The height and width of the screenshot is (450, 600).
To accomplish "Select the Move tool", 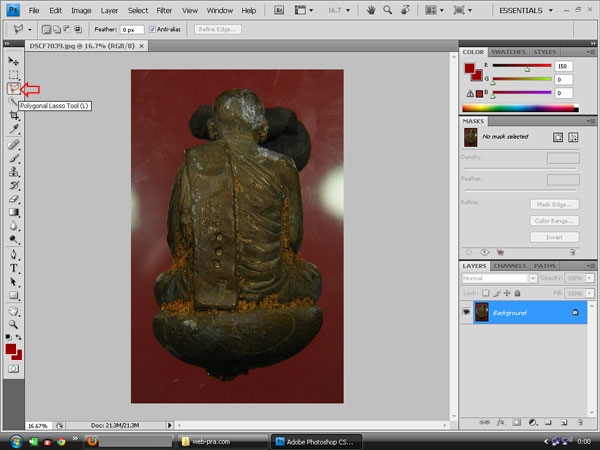I will coord(13,61).
